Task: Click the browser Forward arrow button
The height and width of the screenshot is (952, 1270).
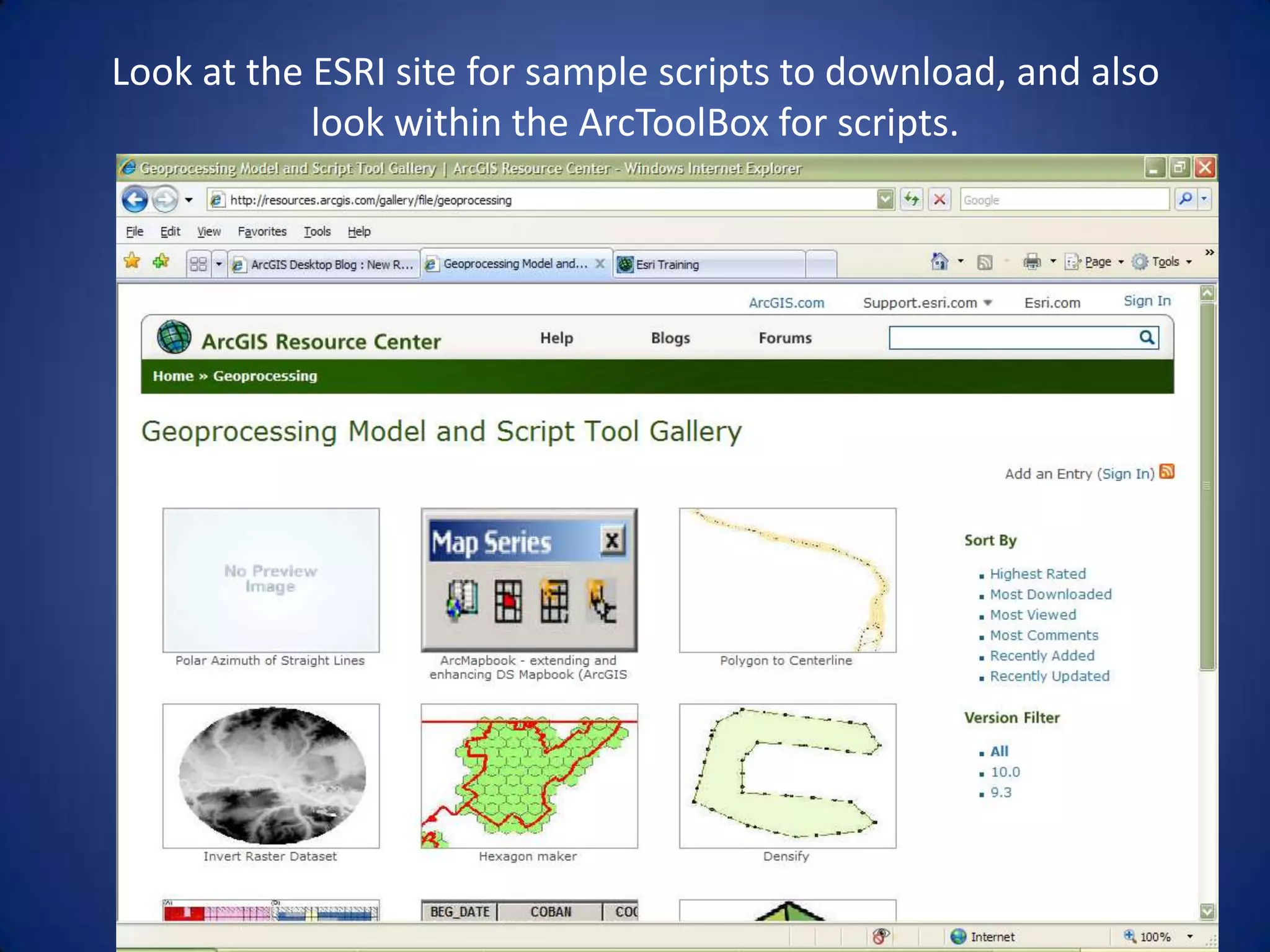Action: 165,200
